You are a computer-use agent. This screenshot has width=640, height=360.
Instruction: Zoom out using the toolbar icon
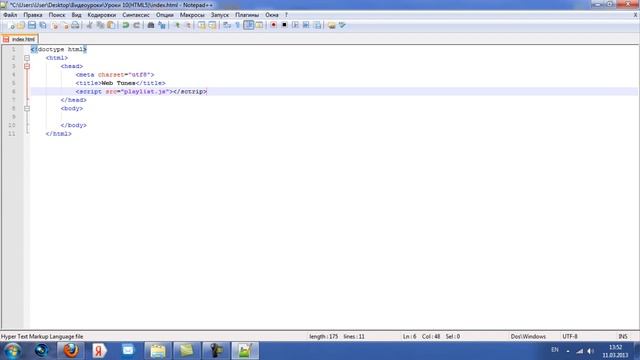(188, 25)
